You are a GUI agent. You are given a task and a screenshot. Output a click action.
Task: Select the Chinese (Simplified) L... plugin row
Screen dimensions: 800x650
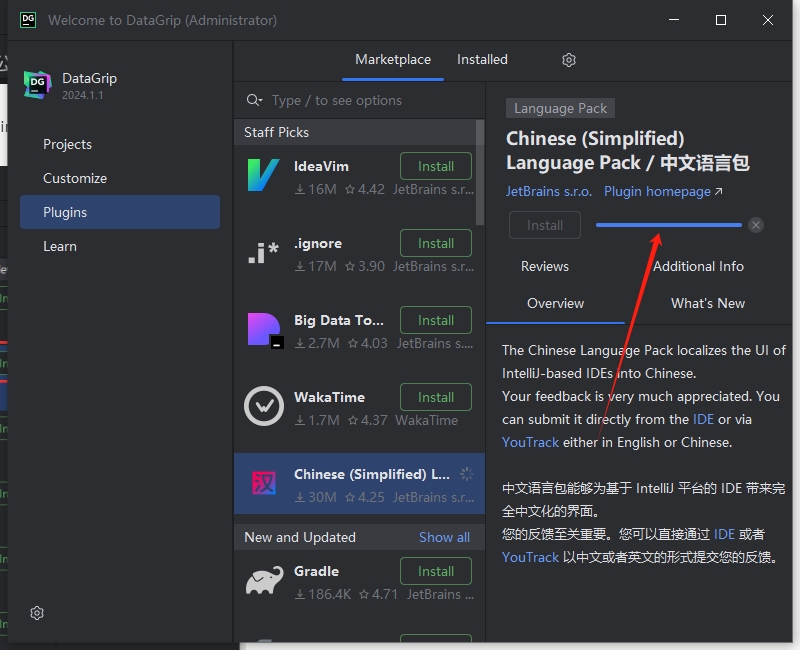tap(359, 484)
